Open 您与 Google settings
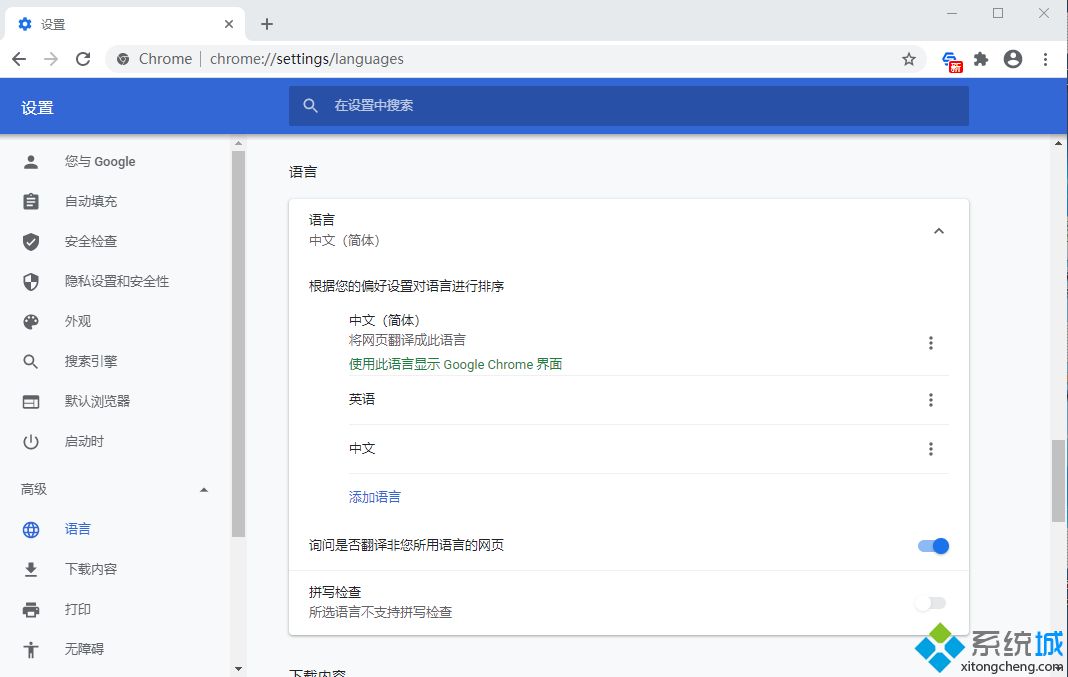Image resolution: width=1068 pixels, height=677 pixels. (100, 161)
